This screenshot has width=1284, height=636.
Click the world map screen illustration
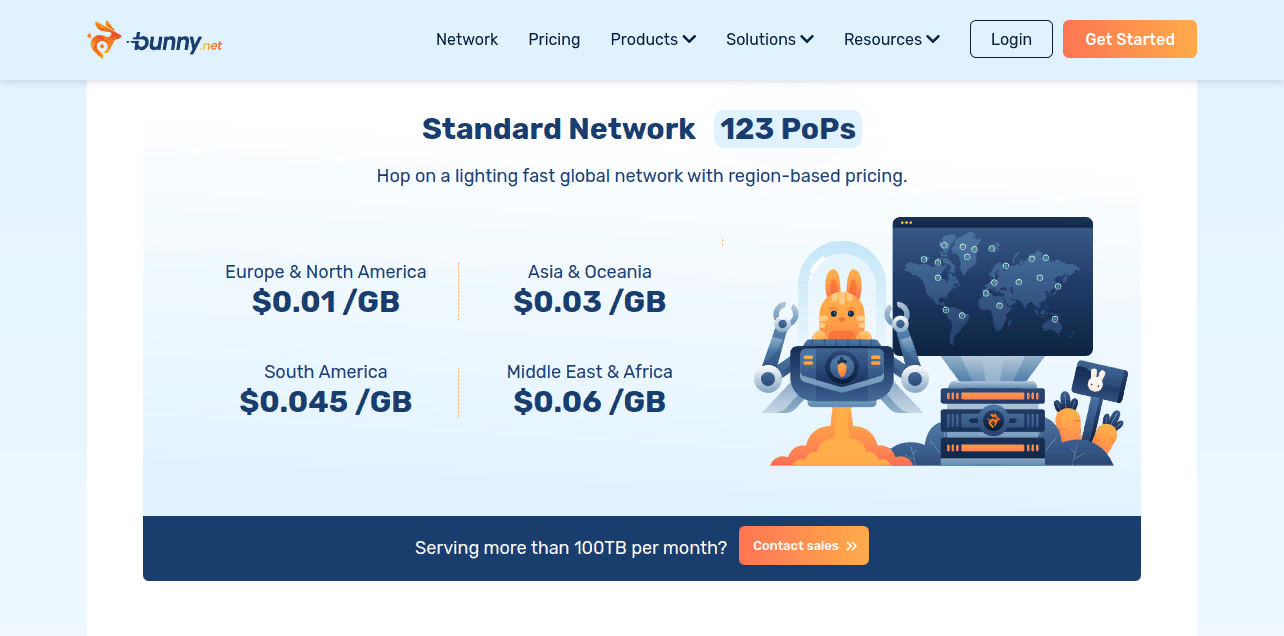(992, 286)
